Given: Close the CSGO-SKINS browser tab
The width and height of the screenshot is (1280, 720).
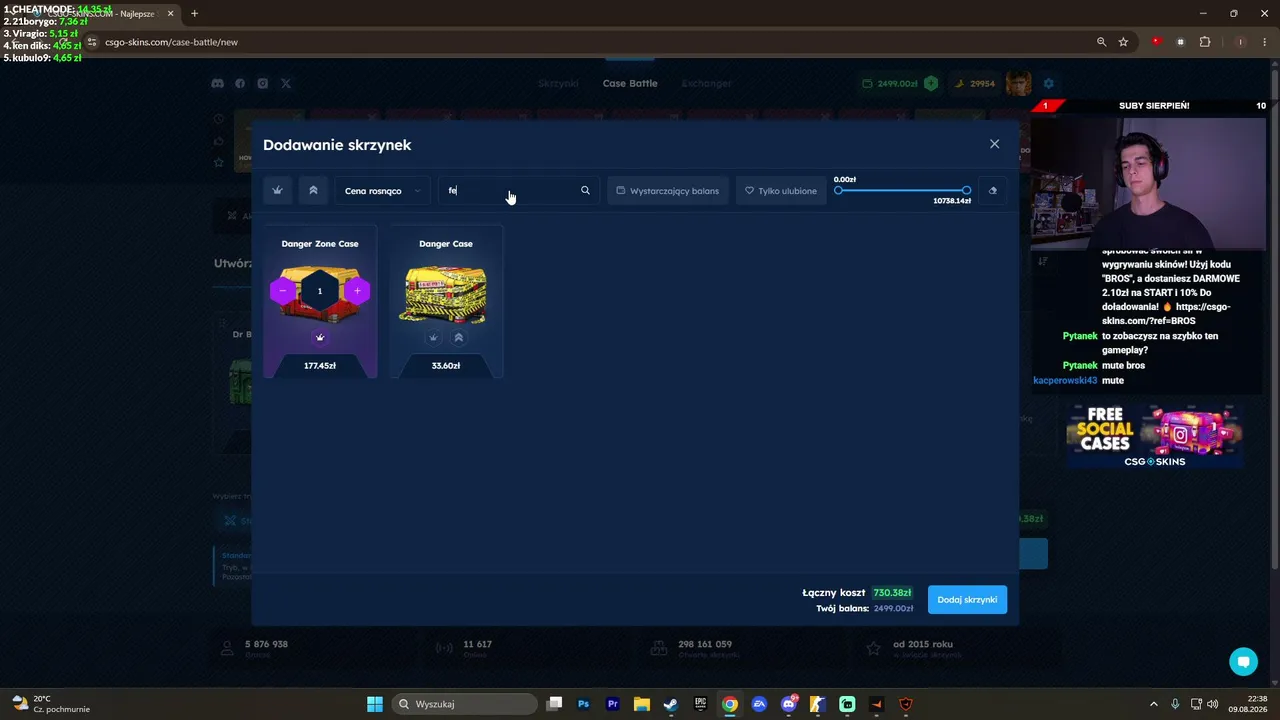Looking at the screenshot, I should (x=171, y=14).
